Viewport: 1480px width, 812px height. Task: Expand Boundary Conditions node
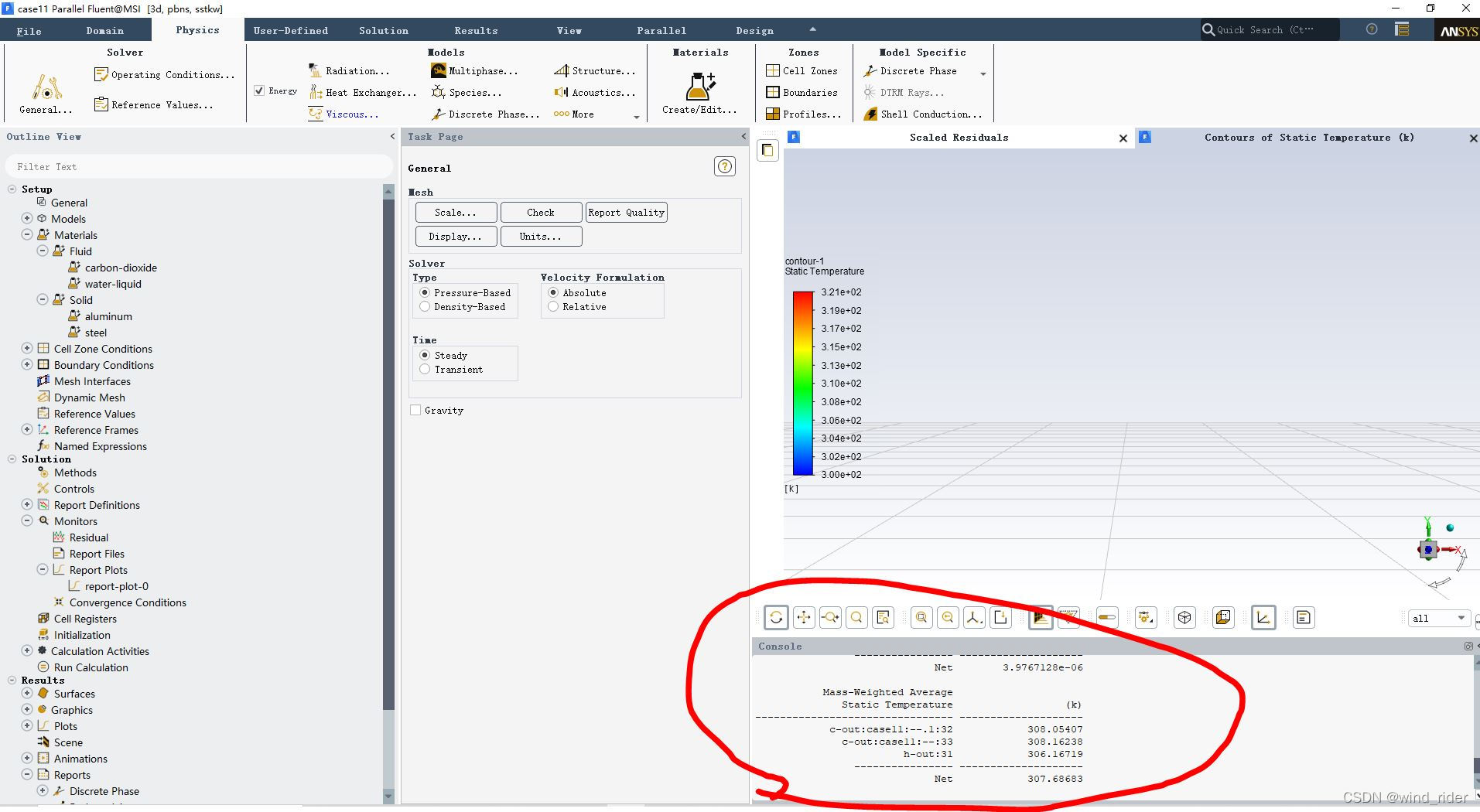click(x=27, y=364)
